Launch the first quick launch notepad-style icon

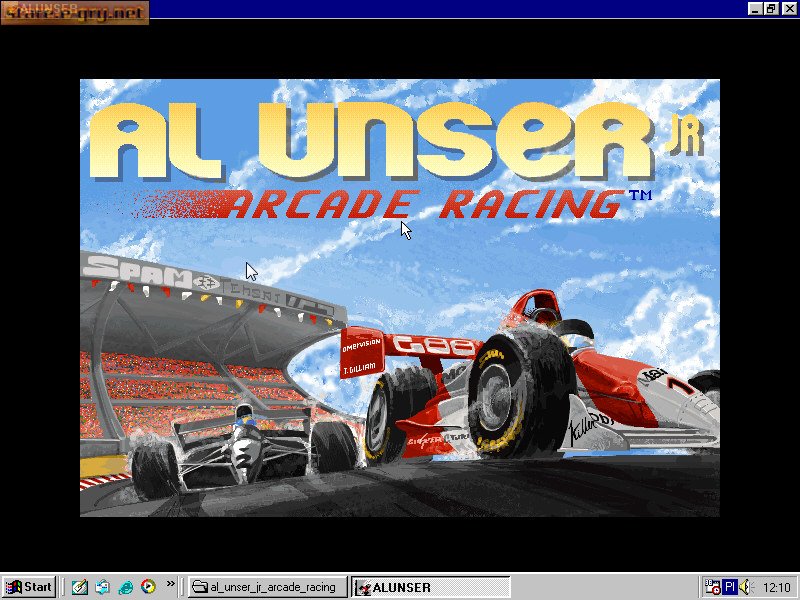point(79,587)
